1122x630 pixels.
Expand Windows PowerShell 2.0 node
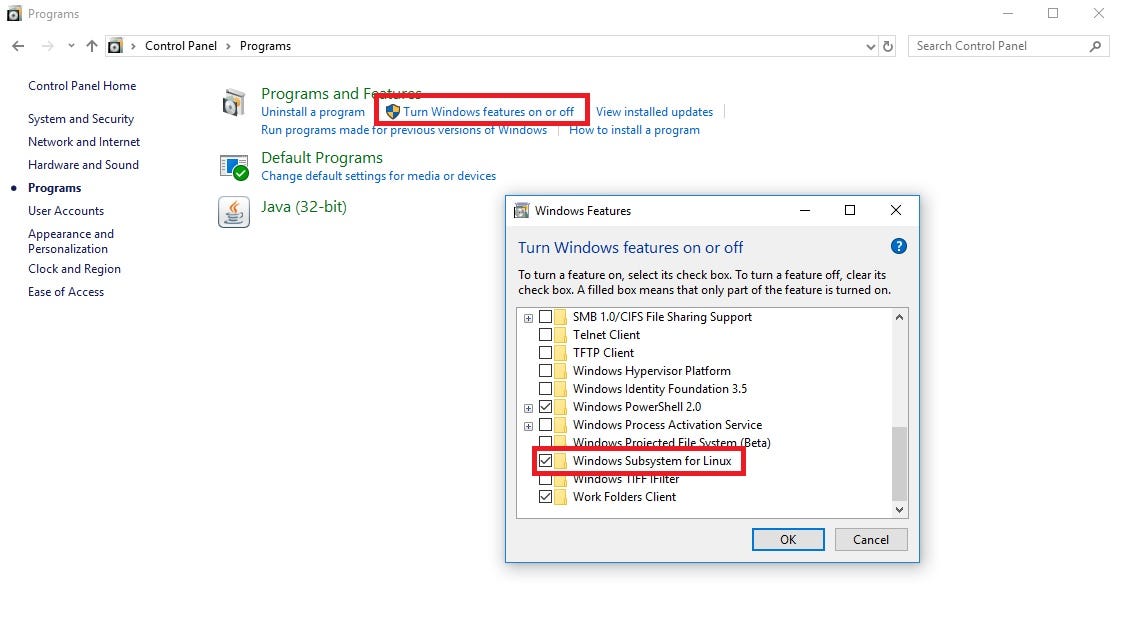528,408
